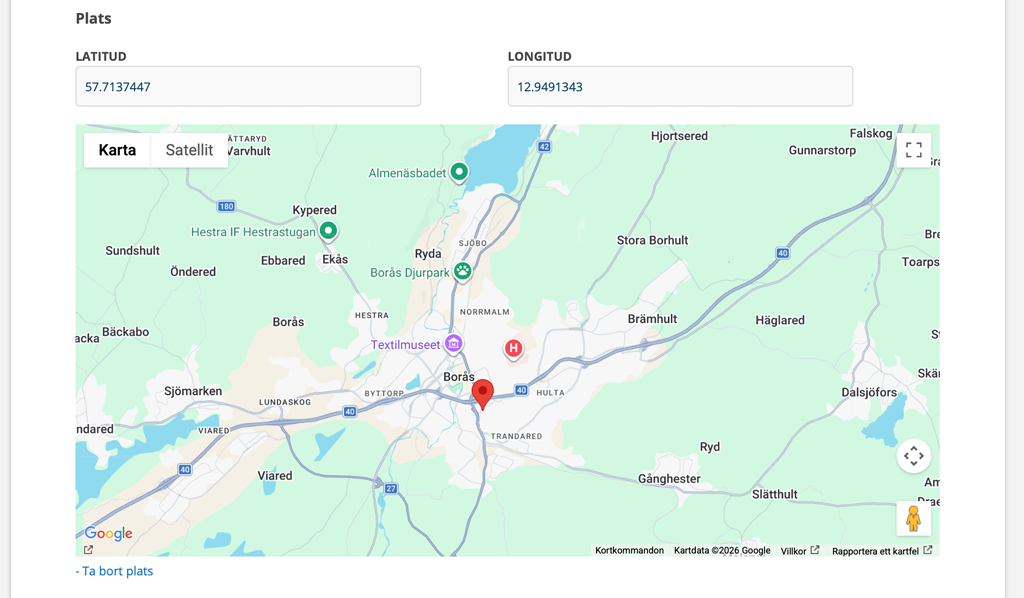Click the Latitud input field
1024x598 pixels.
click(x=248, y=87)
